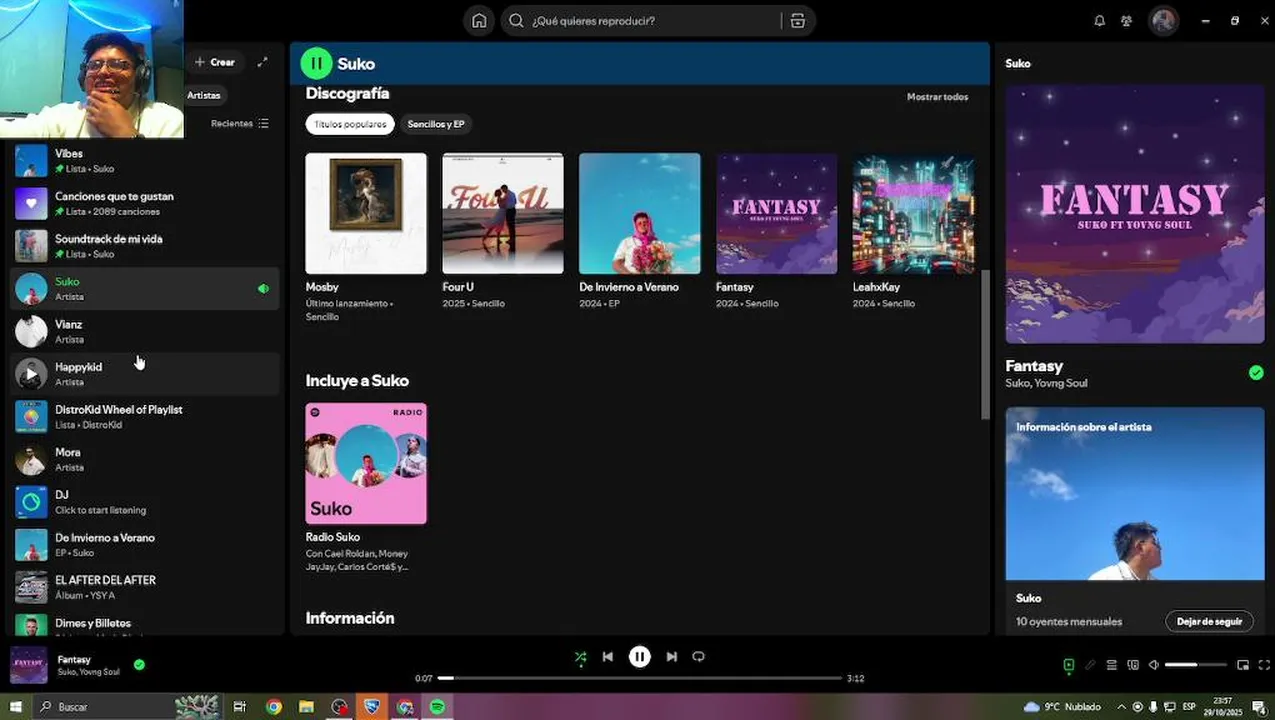
Task: Open the Four U single cover
Action: click(x=503, y=213)
